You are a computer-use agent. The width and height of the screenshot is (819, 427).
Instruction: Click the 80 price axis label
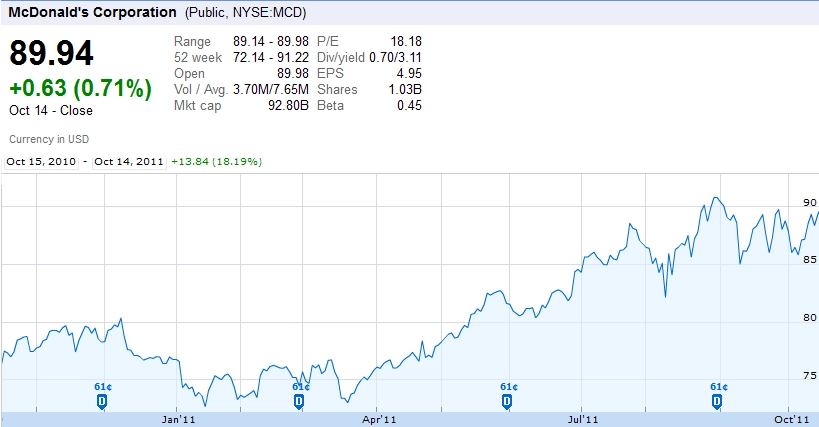click(x=810, y=317)
